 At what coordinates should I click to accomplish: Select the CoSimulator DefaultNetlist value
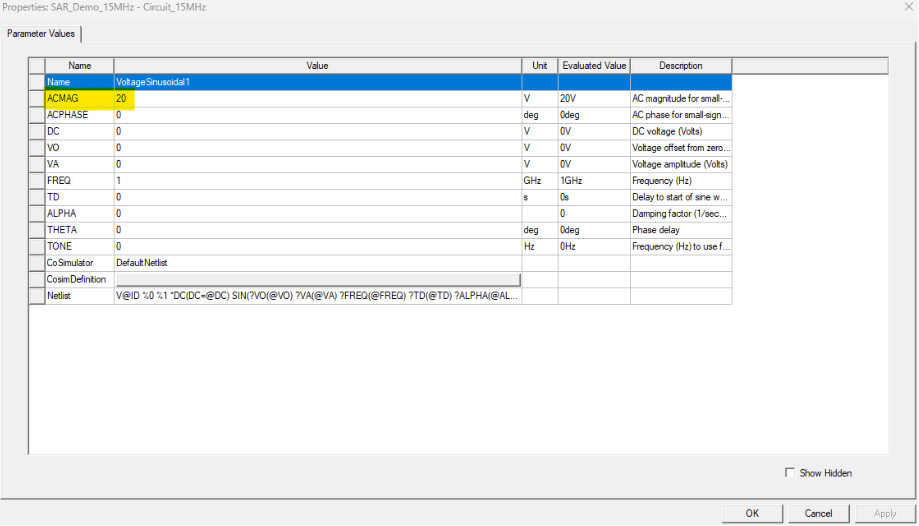point(317,262)
